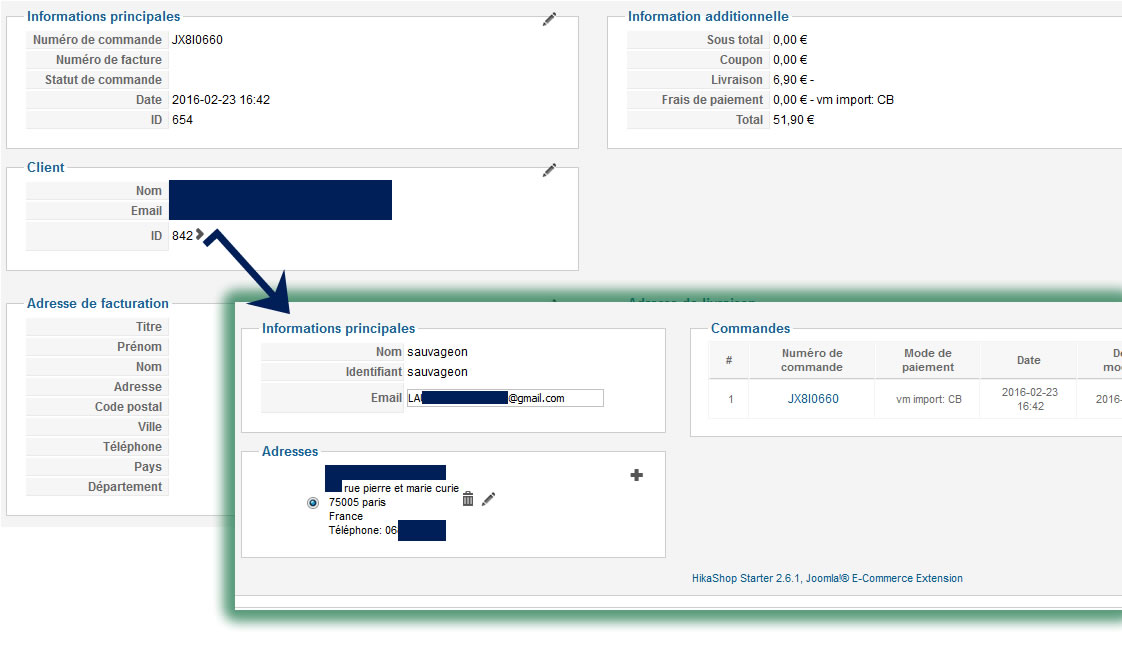Click the Département label in billing address
The width and height of the screenshot is (1122, 668).
click(x=125, y=486)
